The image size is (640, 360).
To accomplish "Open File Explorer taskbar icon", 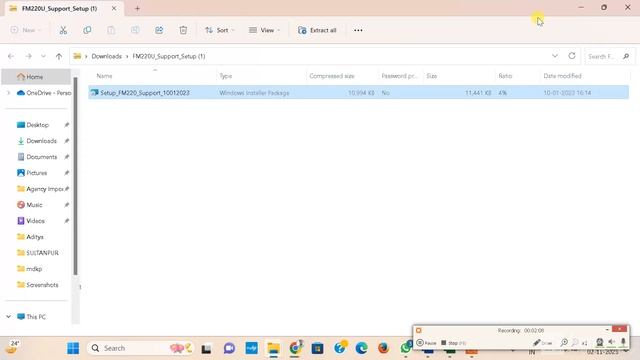I will 273,348.
